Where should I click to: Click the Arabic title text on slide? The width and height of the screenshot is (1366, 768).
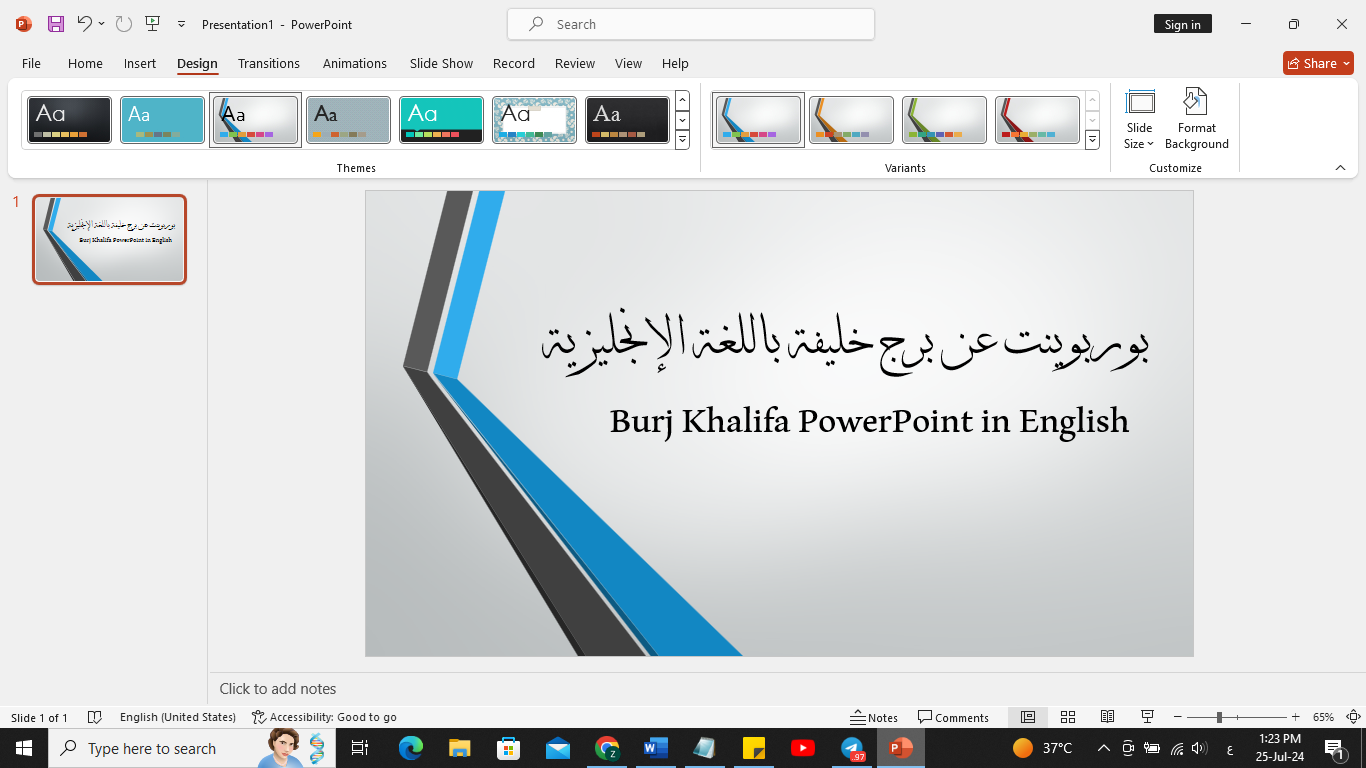click(845, 342)
